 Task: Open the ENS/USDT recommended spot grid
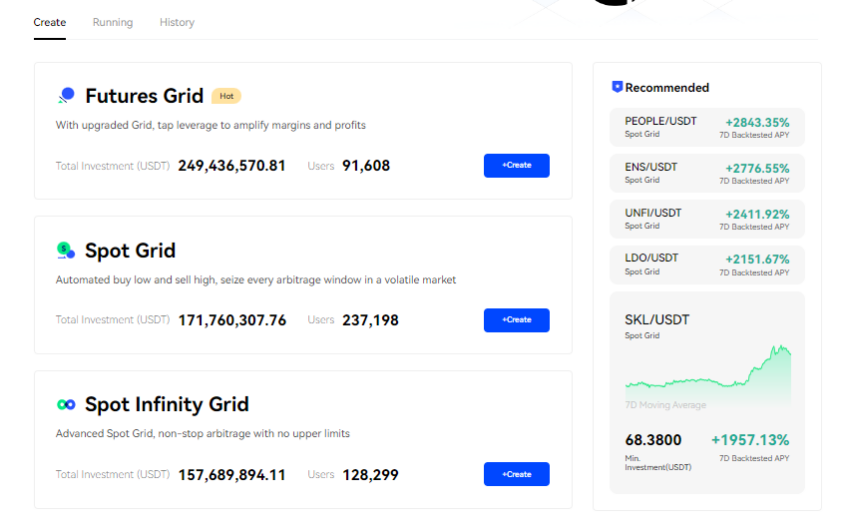tap(707, 173)
